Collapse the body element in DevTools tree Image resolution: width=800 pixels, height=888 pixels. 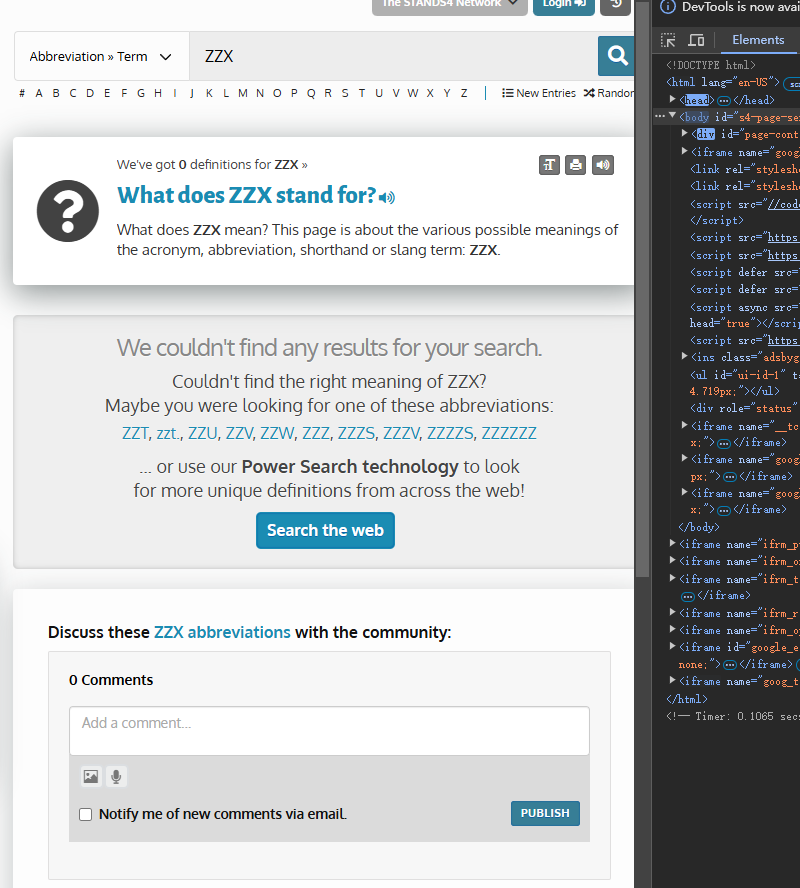(673, 117)
